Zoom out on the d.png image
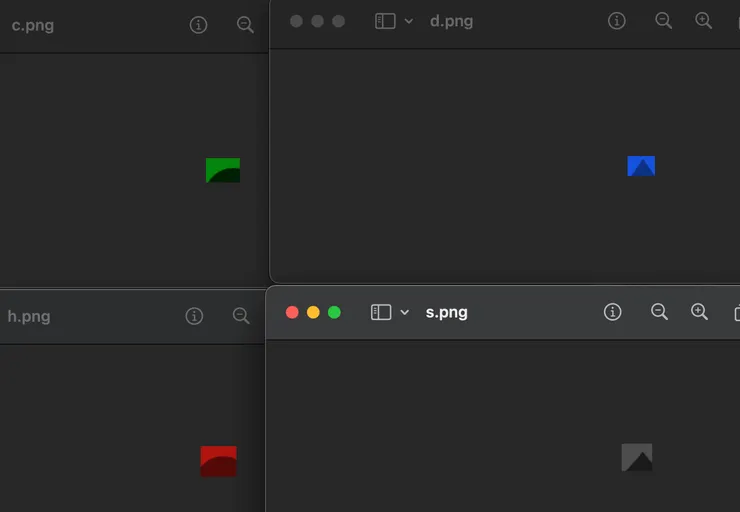Viewport: 740px width, 512px height. pos(663,21)
